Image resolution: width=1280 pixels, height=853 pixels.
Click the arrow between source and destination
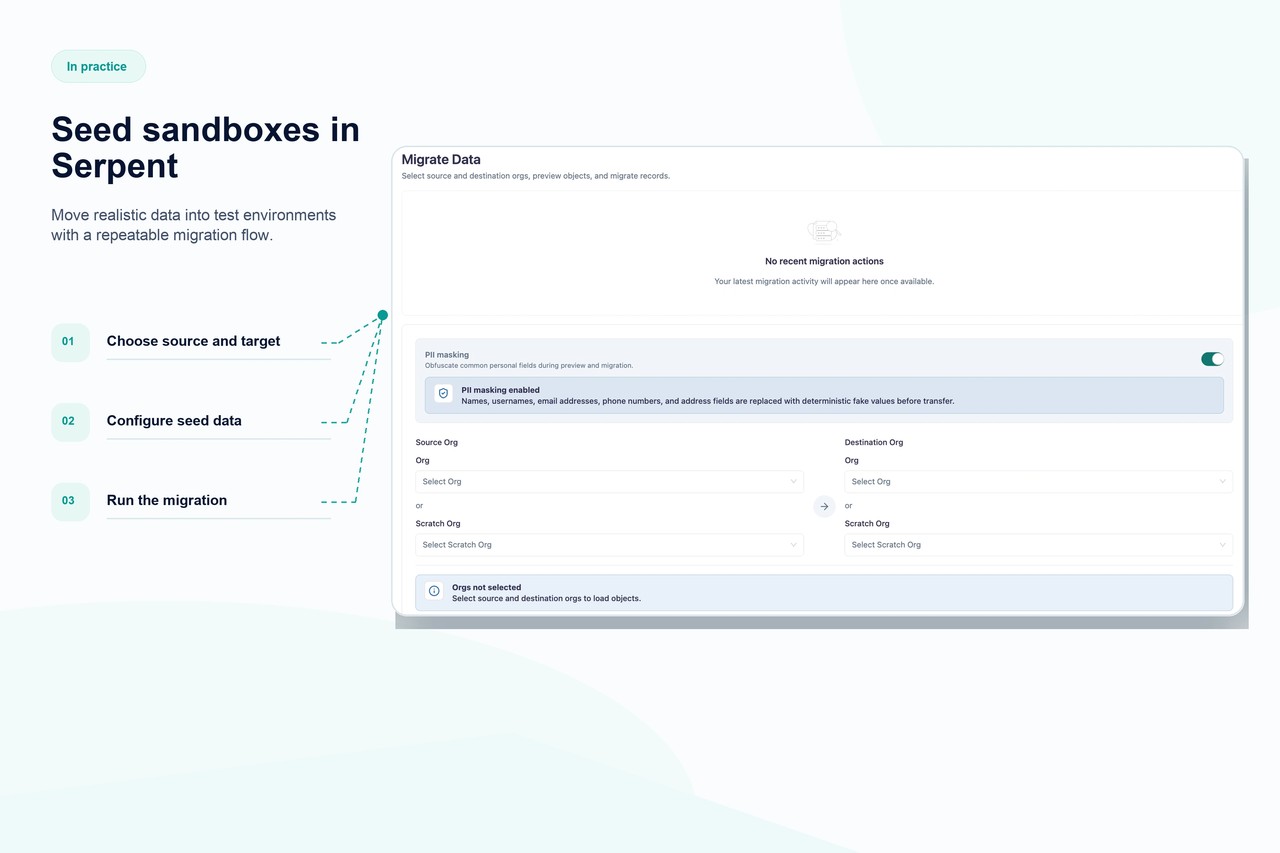pos(824,507)
